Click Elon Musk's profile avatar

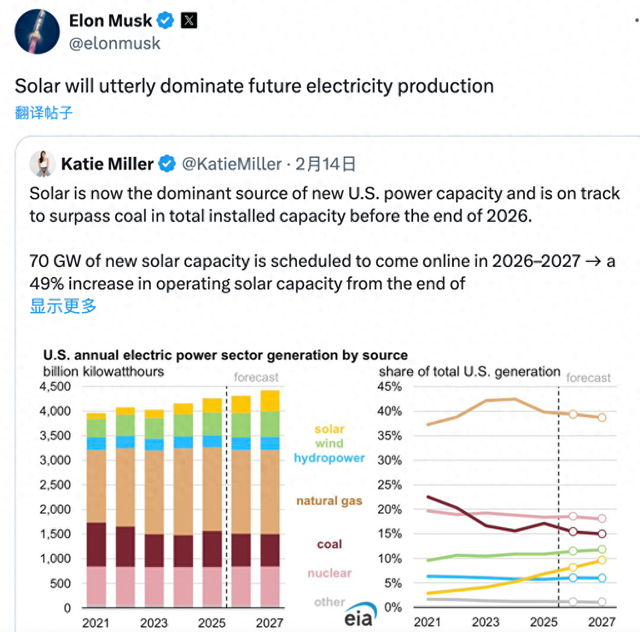[x=34, y=32]
